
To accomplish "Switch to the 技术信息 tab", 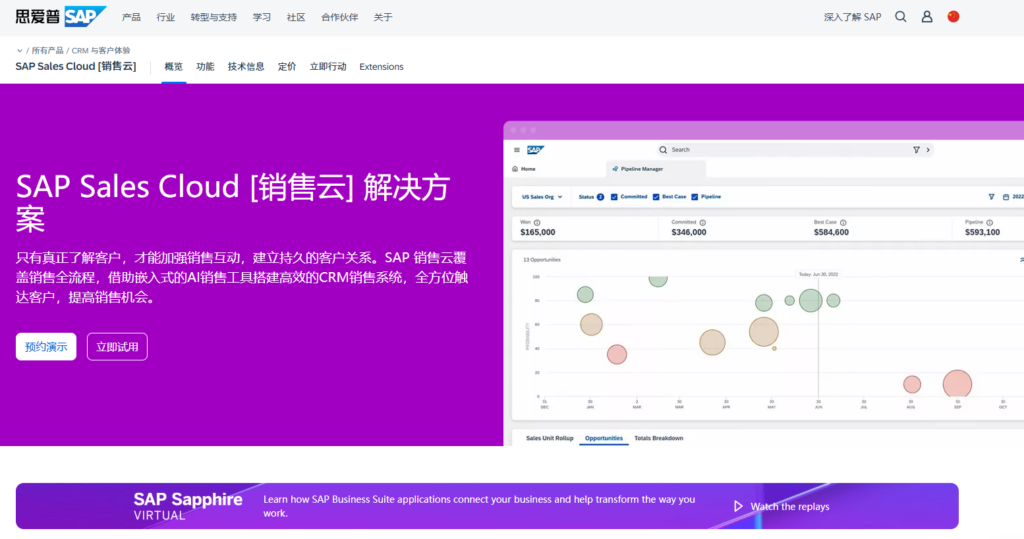I will point(246,67).
